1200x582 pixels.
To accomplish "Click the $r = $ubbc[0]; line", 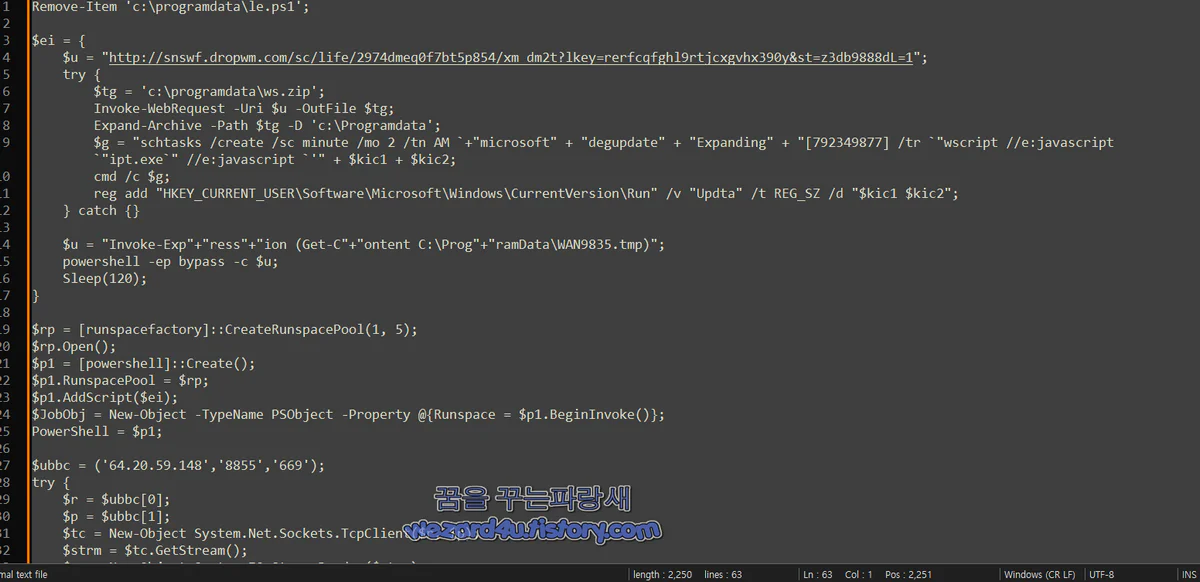I will (x=116, y=499).
